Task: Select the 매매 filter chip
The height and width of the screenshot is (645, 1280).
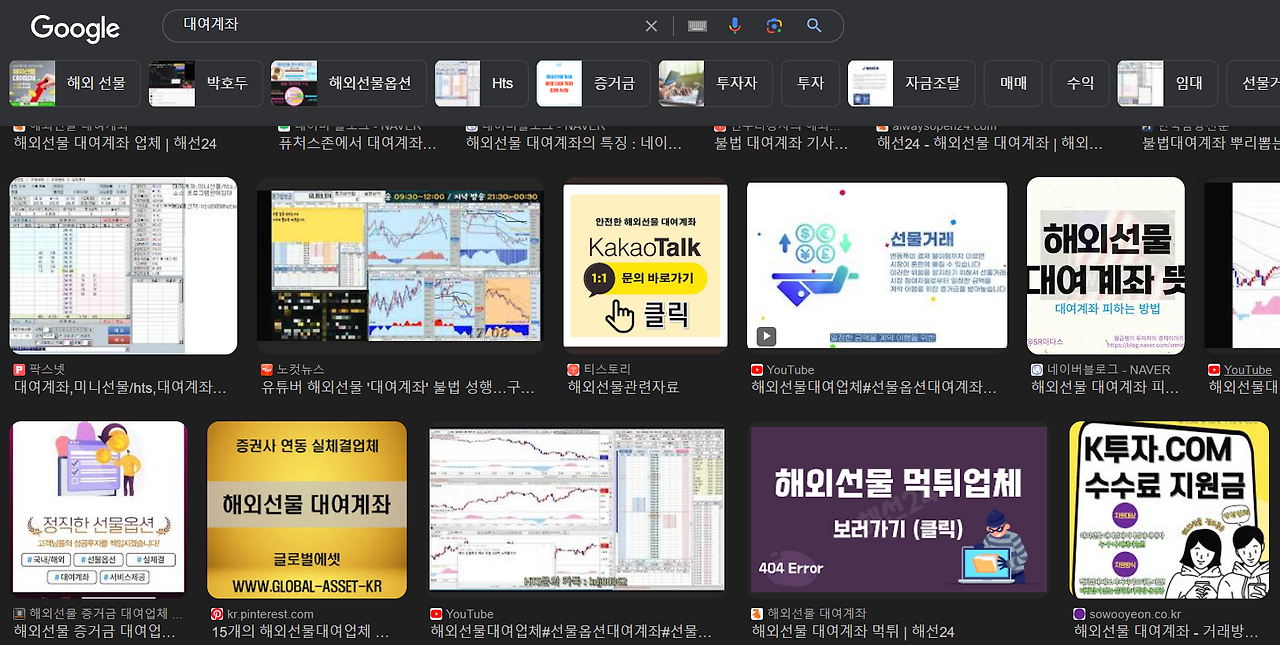Action: tap(1013, 83)
